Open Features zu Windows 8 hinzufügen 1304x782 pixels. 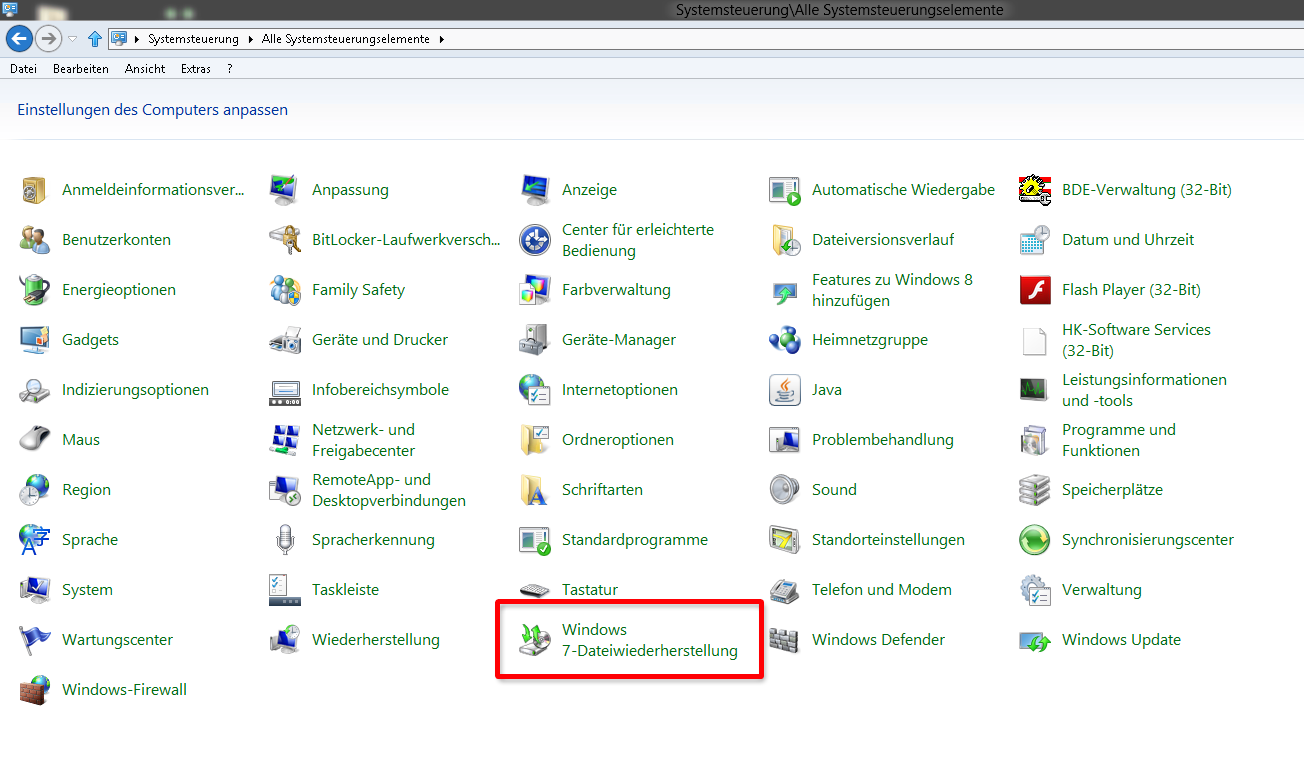[892, 290]
